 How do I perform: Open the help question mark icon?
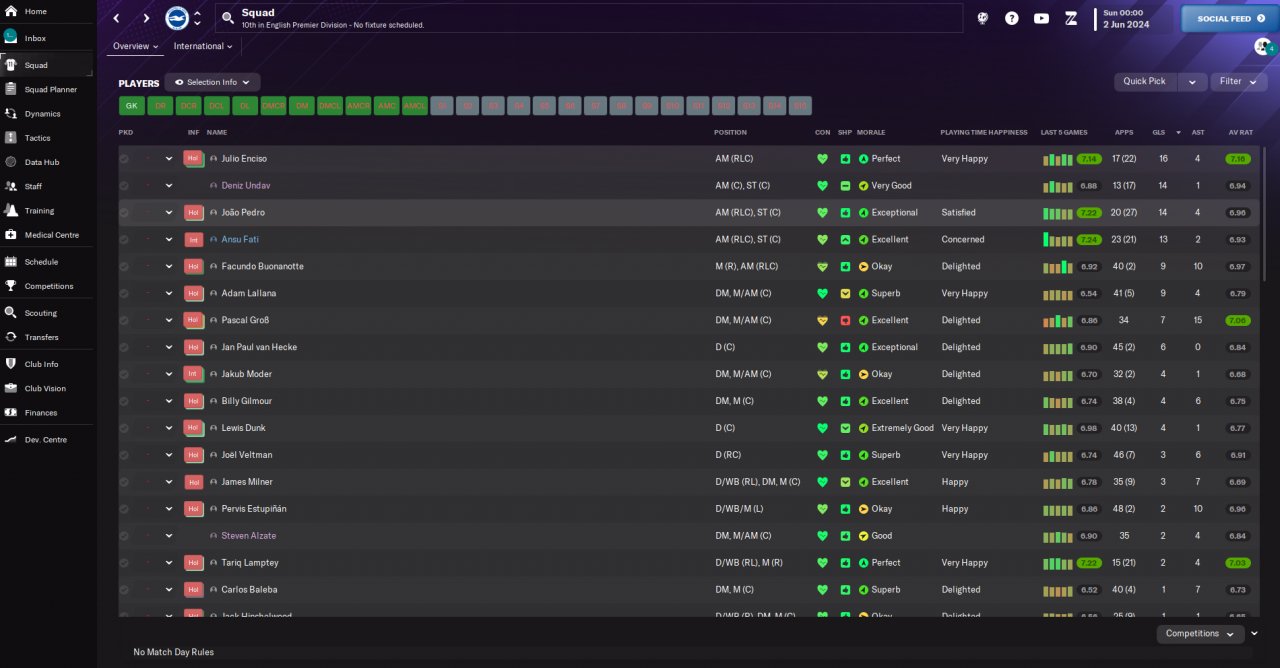pos(1012,18)
